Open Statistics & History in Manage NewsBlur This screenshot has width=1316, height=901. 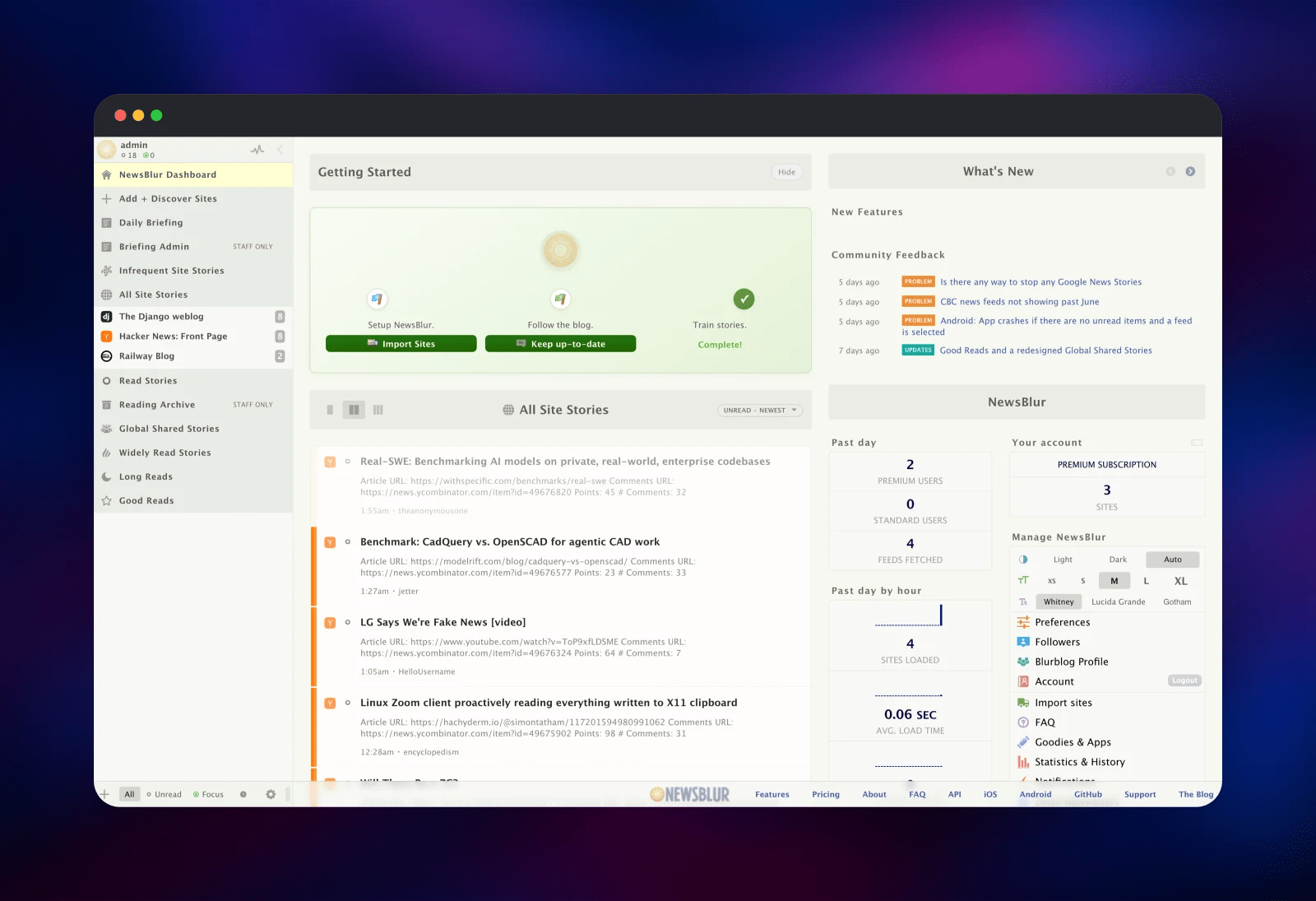coord(1107,762)
